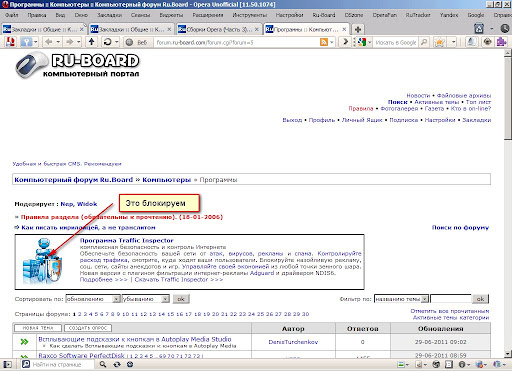This screenshot has height=371, width=512.
Task: Click the Up one level arrow icon
Action: [x=91, y=42]
